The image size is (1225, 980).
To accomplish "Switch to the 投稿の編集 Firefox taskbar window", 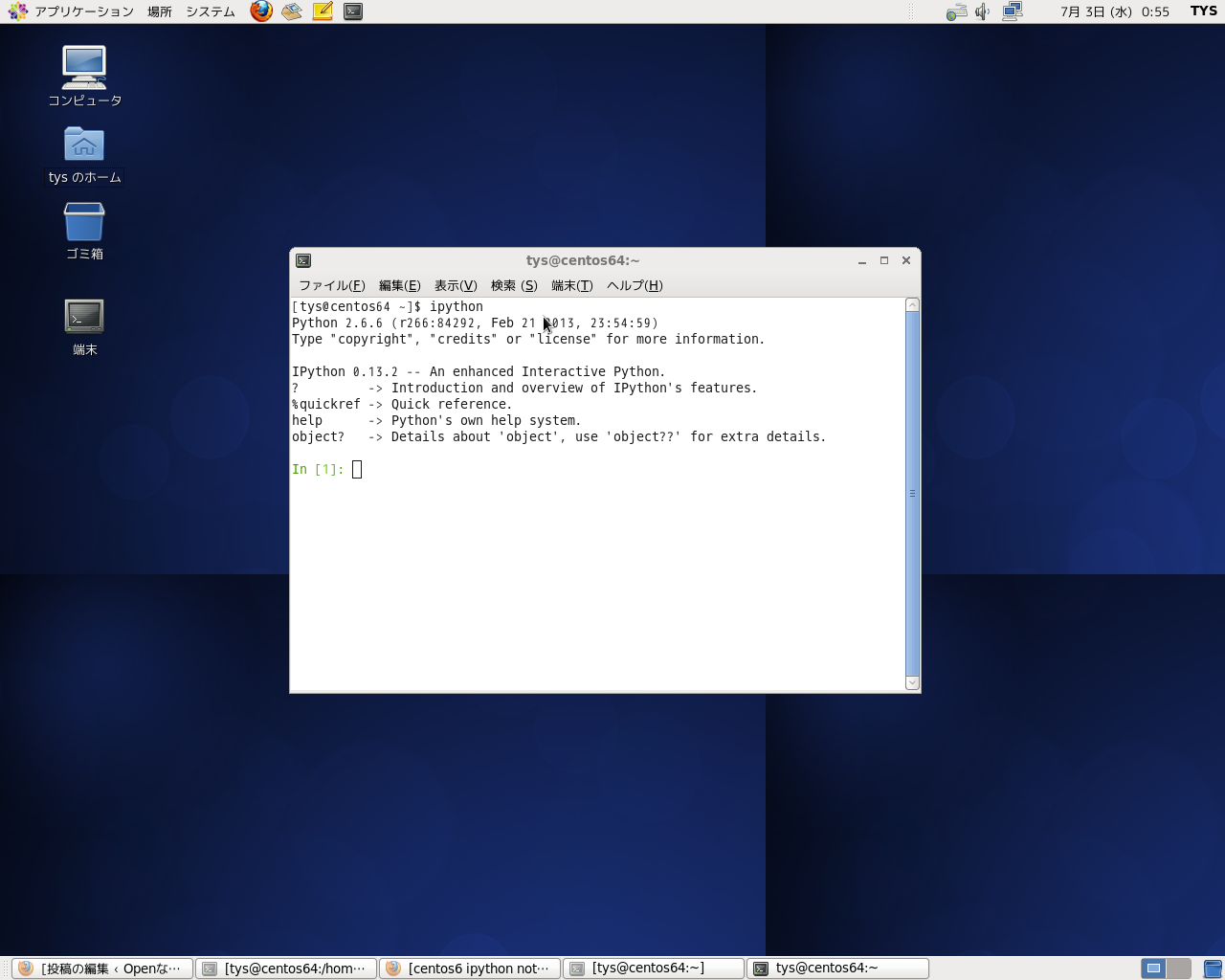I will [x=102, y=969].
